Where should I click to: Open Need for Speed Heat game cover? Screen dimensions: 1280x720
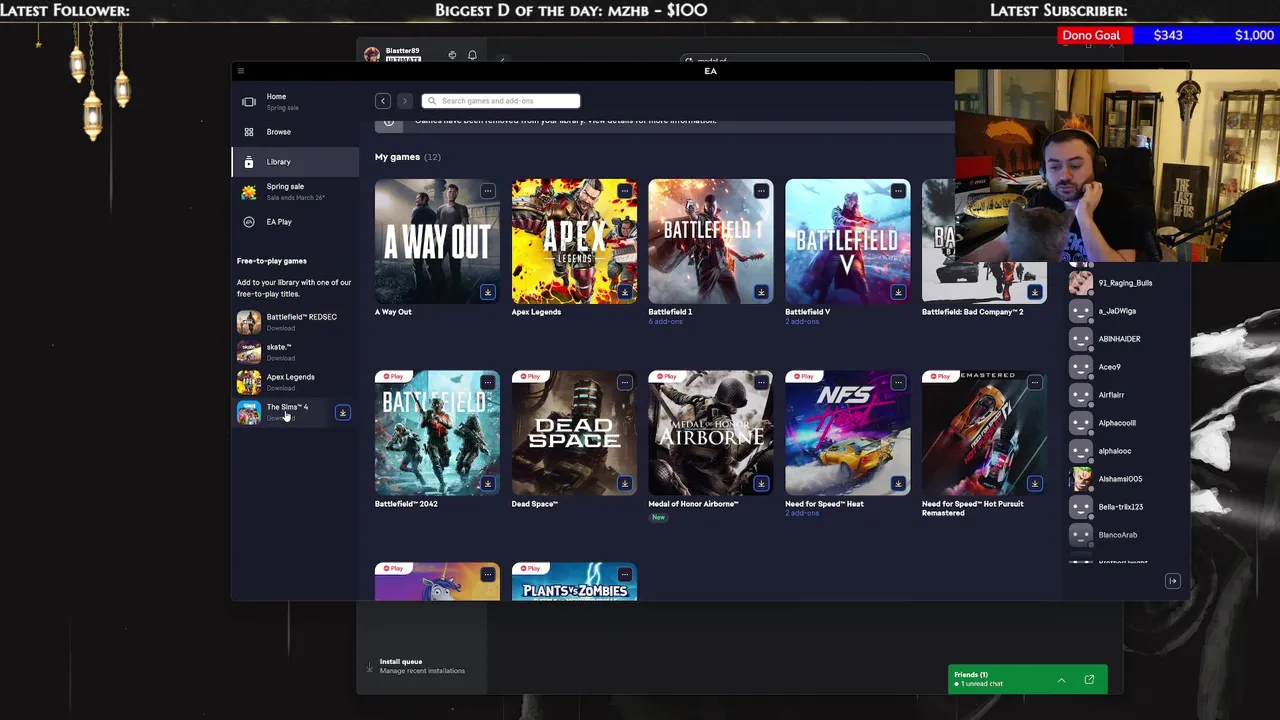click(x=848, y=433)
